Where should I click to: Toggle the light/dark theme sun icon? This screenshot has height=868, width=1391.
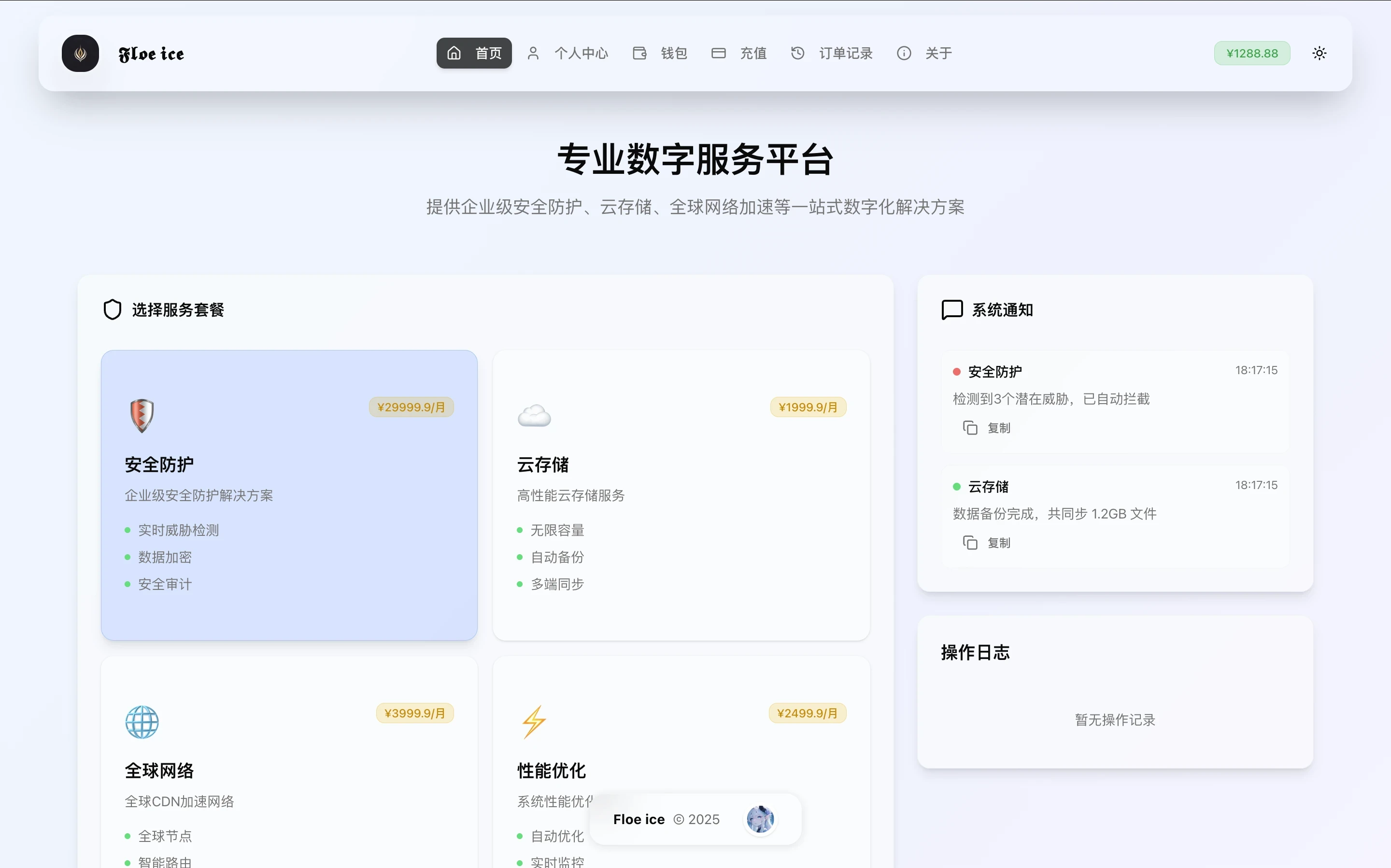pos(1319,54)
